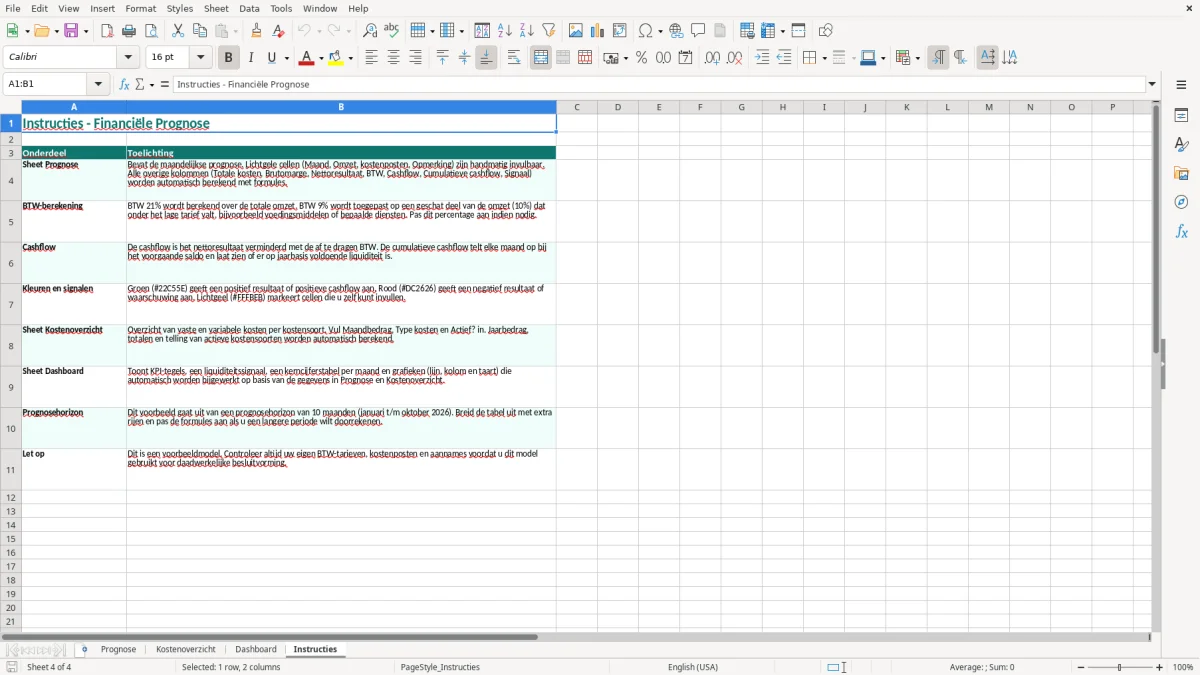The width and height of the screenshot is (1200, 675).
Task: Open Print Preview toggle
Action: (151, 31)
